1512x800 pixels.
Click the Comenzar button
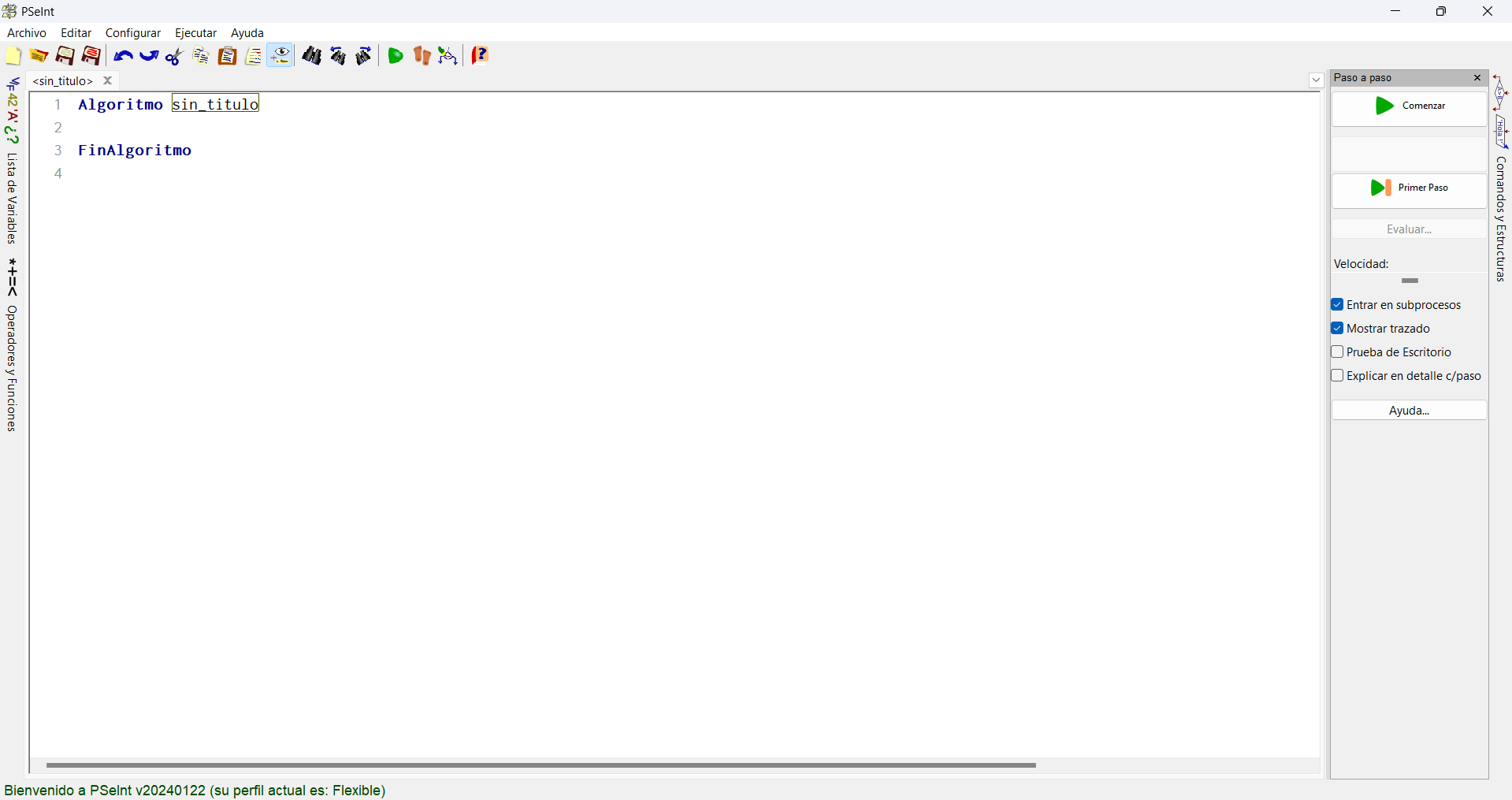(1409, 106)
